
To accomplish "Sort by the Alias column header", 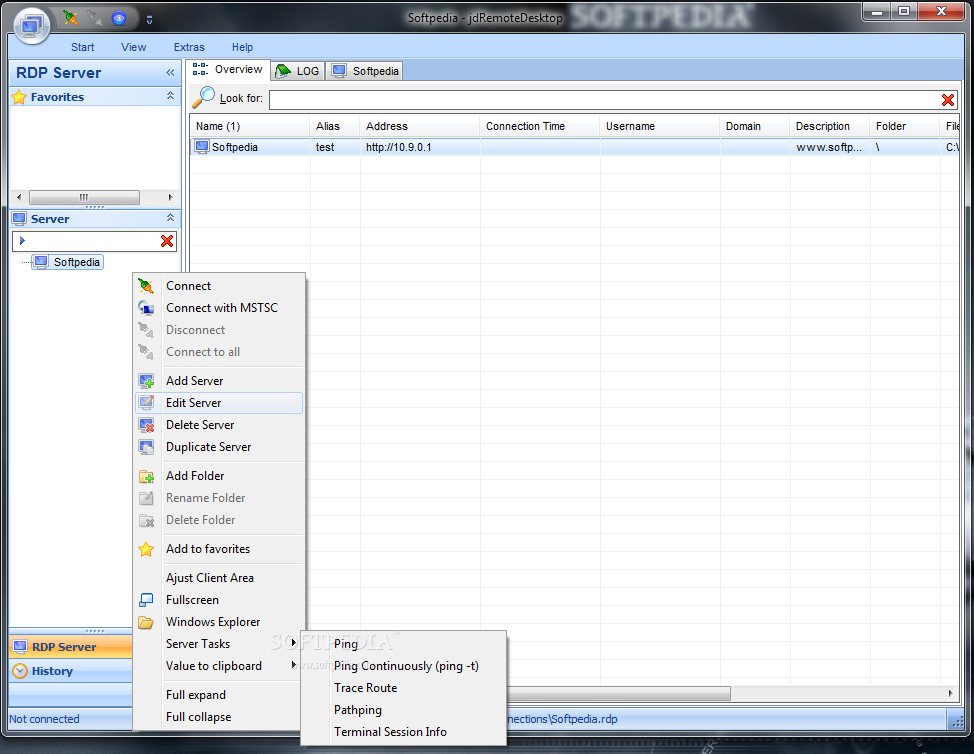I will click(x=334, y=126).
